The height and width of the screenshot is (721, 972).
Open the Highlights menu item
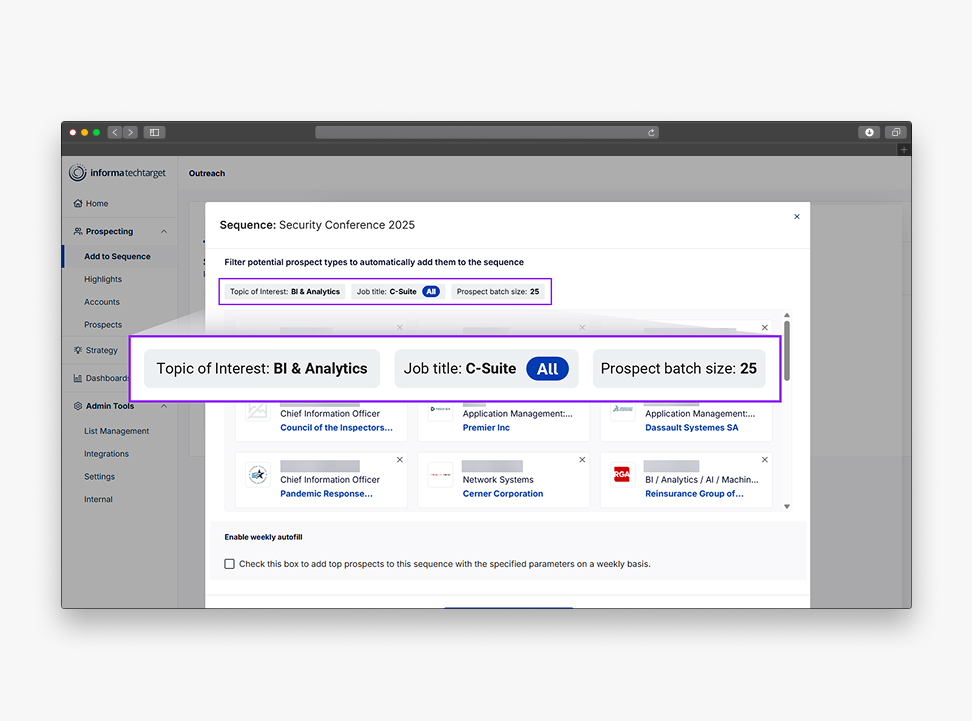[x=103, y=280]
